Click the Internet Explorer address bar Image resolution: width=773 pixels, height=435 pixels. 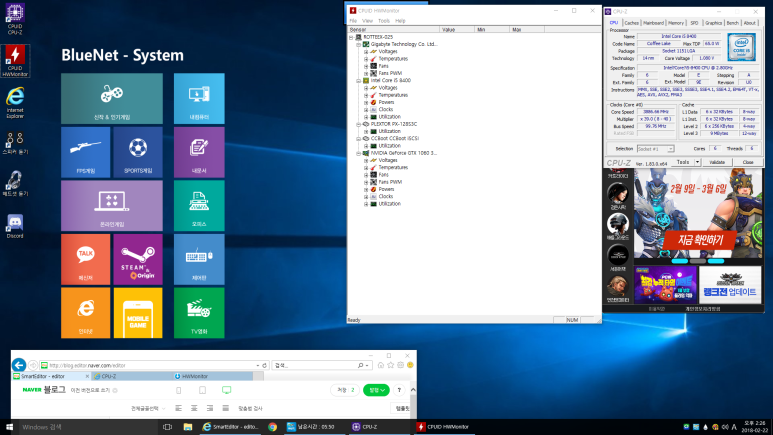tap(152, 365)
